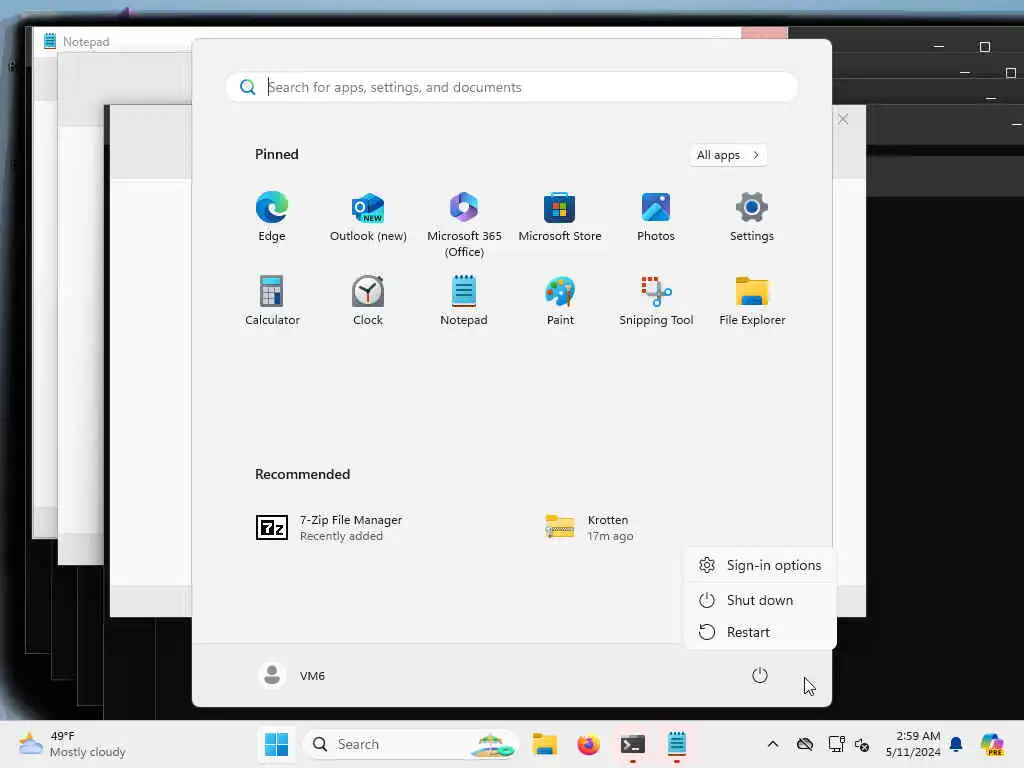Open File Explorer from the taskbar
The width and height of the screenshot is (1024, 768).
pos(544,744)
